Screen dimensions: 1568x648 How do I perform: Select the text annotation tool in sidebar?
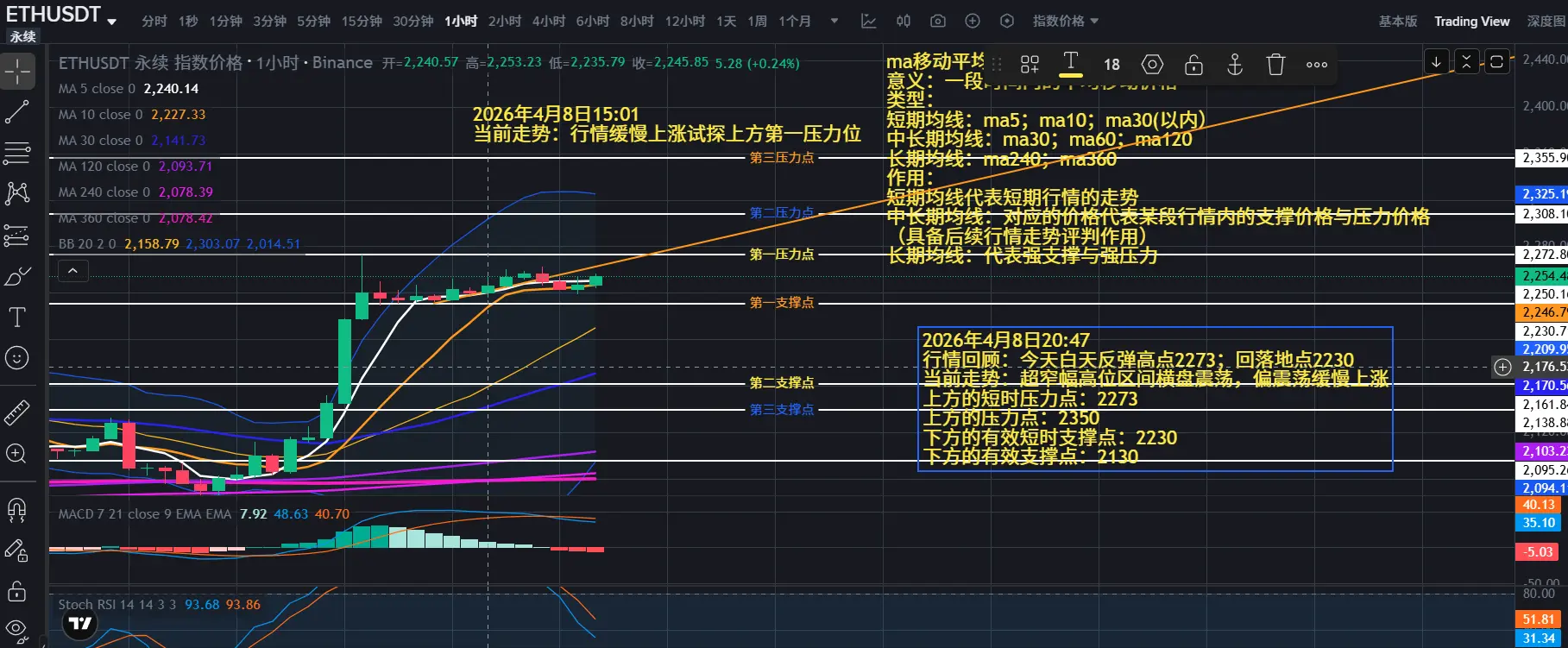coord(17,317)
